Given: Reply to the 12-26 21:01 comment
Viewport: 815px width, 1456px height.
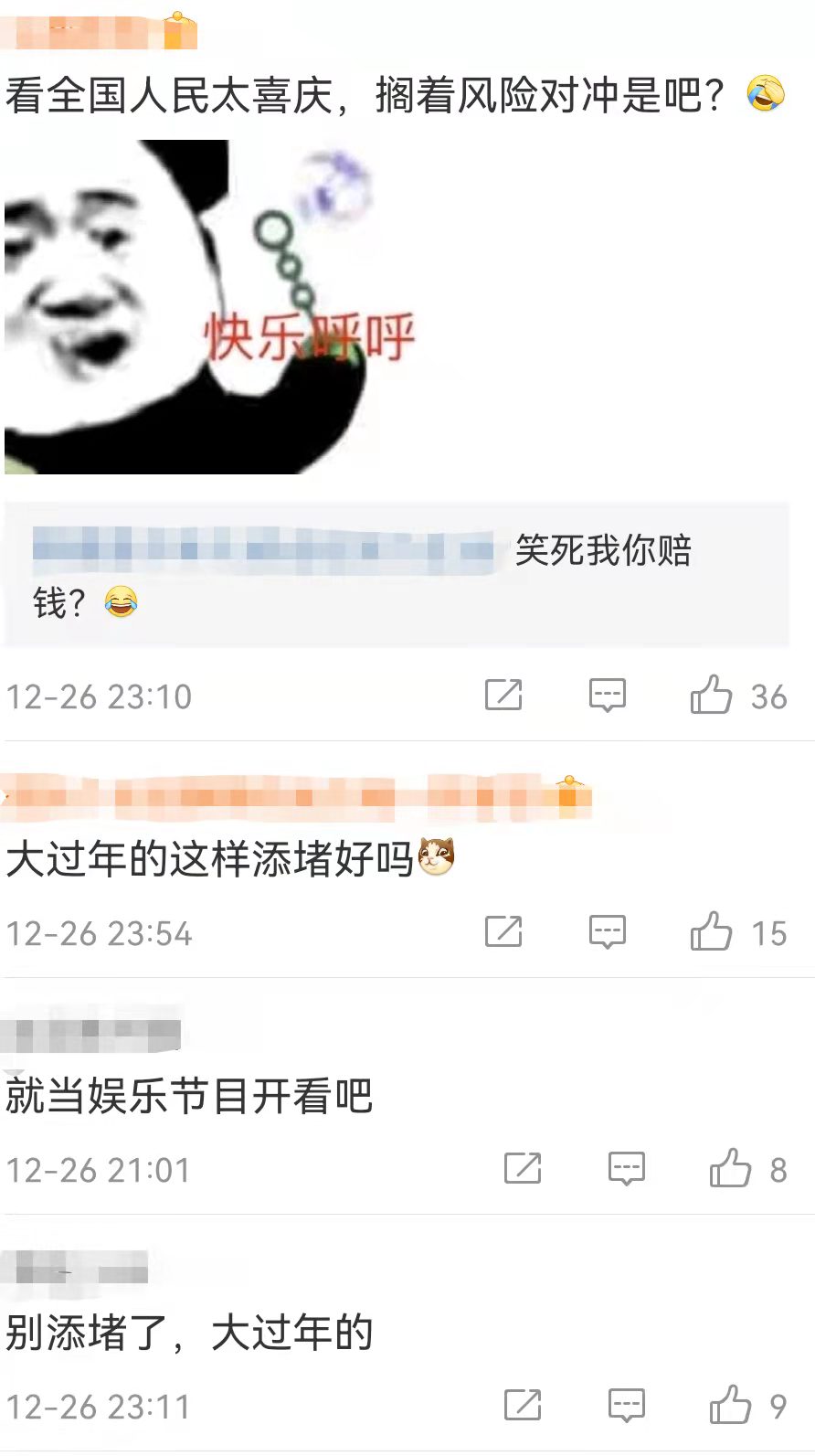Looking at the screenshot, I should coord(627,1168).
